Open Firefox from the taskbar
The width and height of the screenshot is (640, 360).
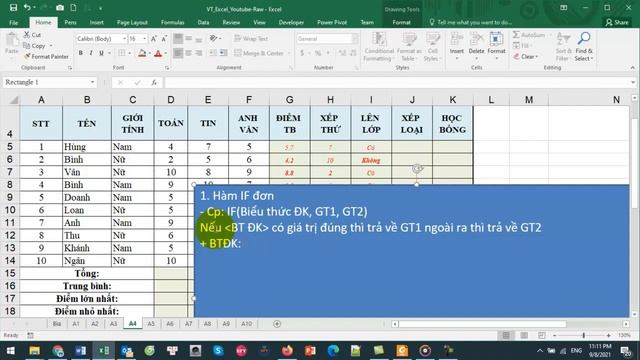pyautogui.click(x=287, y=351)
